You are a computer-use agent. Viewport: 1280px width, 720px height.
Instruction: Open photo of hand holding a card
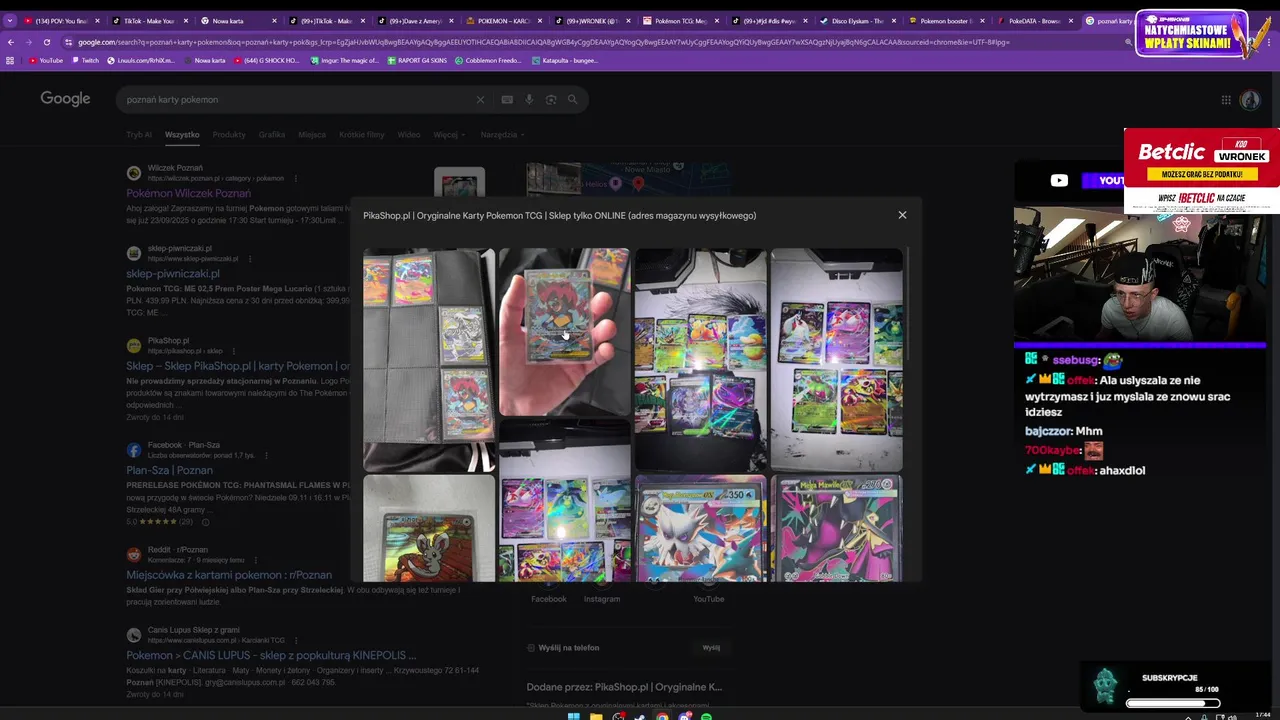pos(564,332)
